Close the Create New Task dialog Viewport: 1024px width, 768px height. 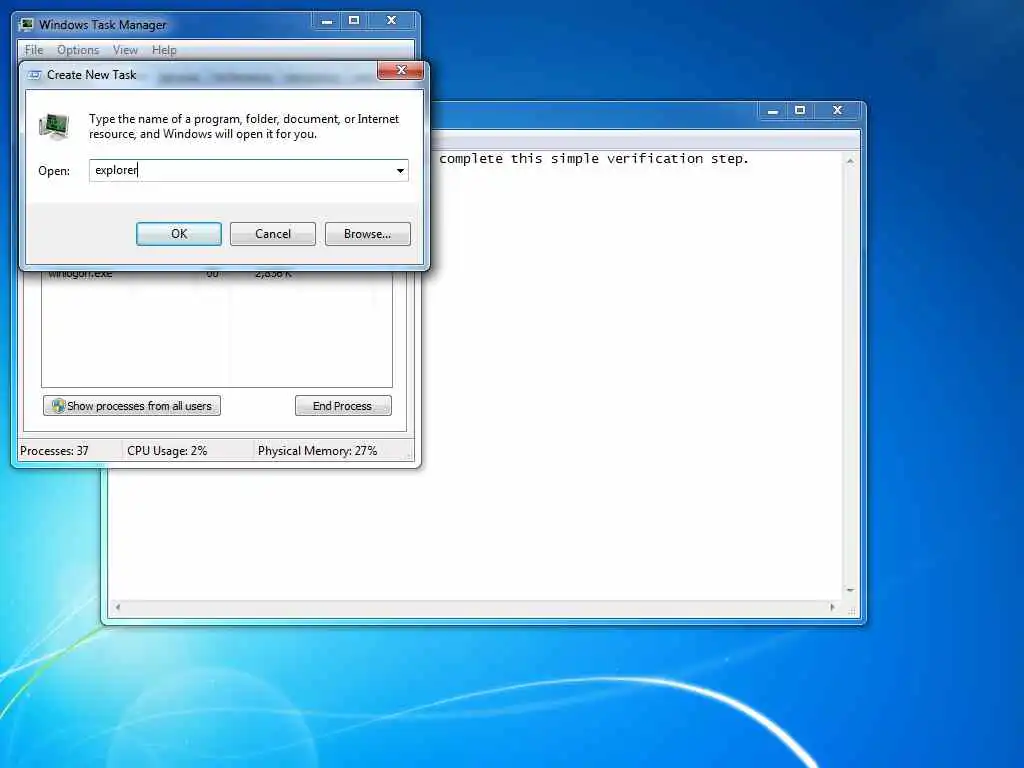click(x=400, y=70)
